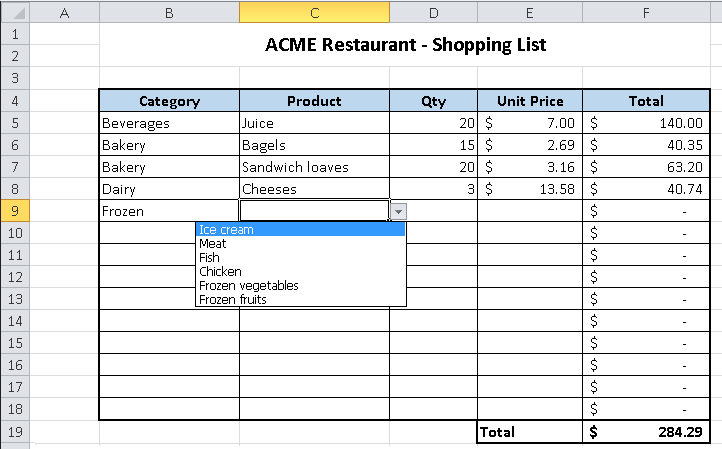Screen dimensions: 722x449
Task: Select row 16 header
Action: (15, 365)
